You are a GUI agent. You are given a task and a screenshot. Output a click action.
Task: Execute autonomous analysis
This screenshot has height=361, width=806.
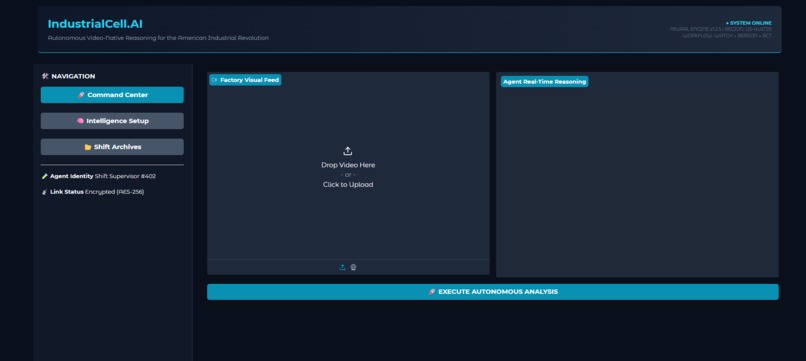coord(492,292)
